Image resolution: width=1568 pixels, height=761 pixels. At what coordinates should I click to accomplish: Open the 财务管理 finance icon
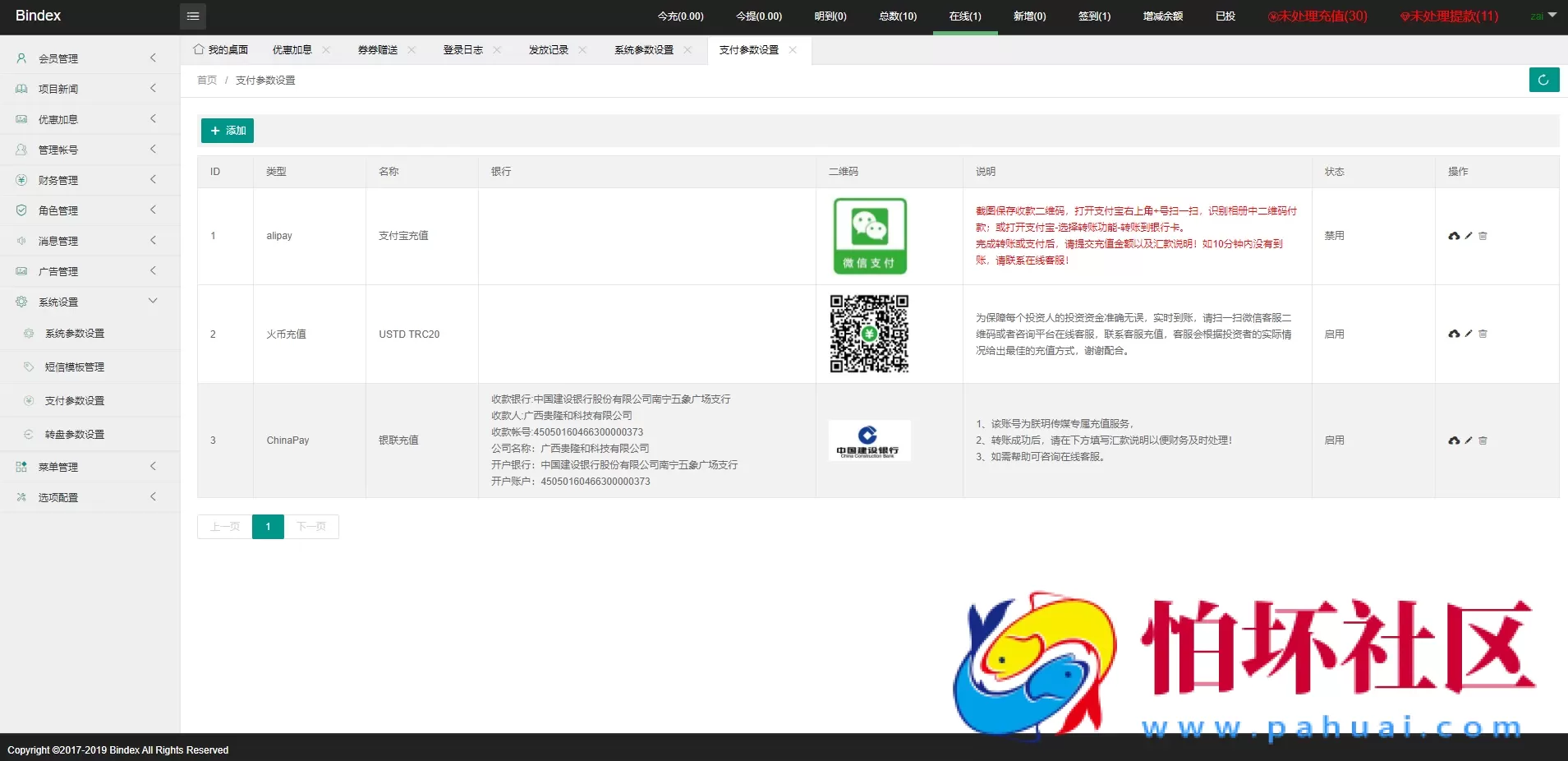[20, 179]
